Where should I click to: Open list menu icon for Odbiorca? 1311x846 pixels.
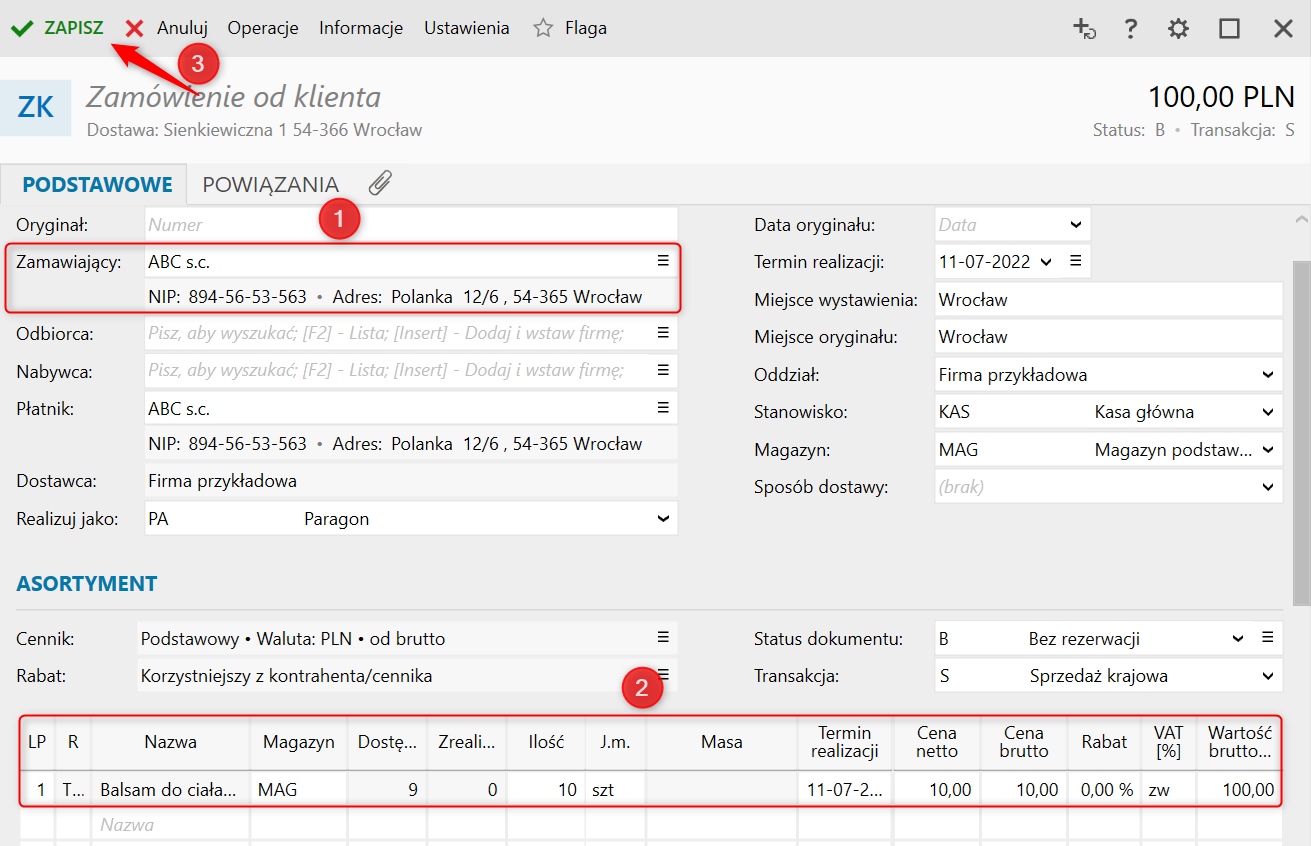[662, 333]
